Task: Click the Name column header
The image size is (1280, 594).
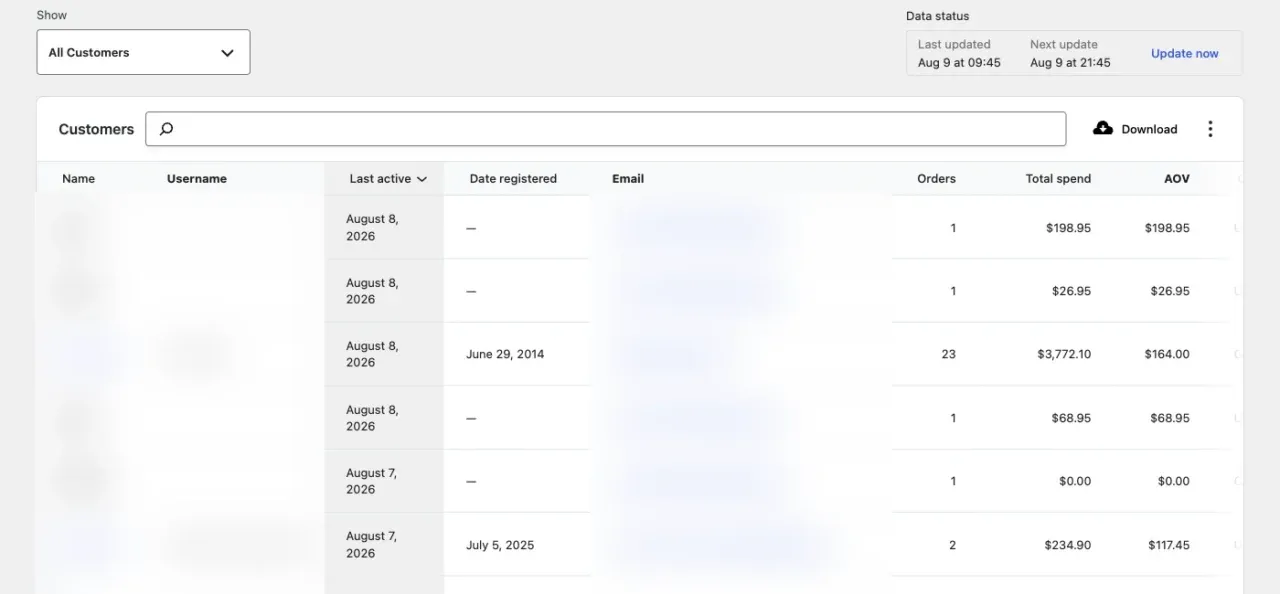Action: (x=78, y=179)
